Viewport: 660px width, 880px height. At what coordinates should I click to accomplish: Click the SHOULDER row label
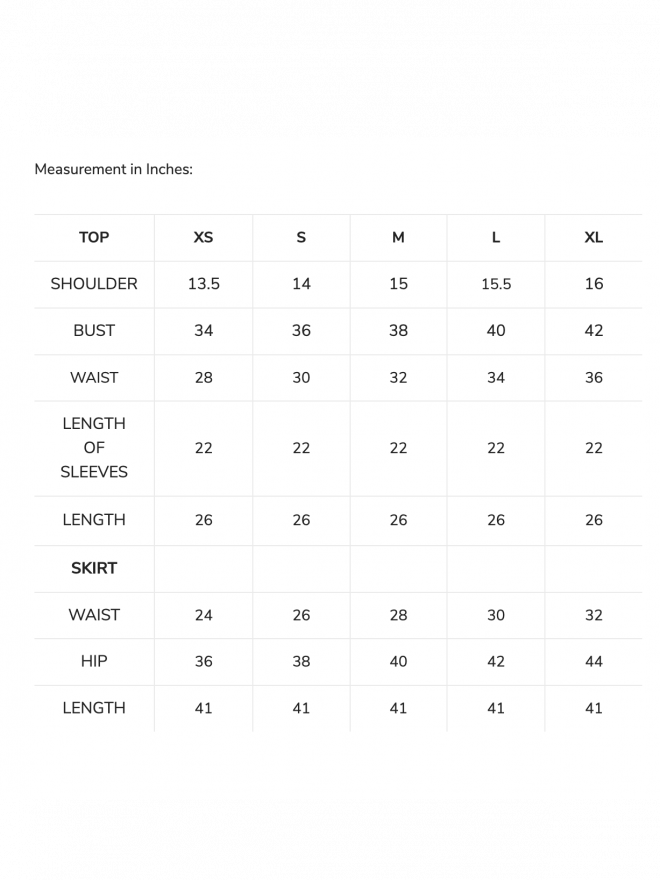coord(94,284)
